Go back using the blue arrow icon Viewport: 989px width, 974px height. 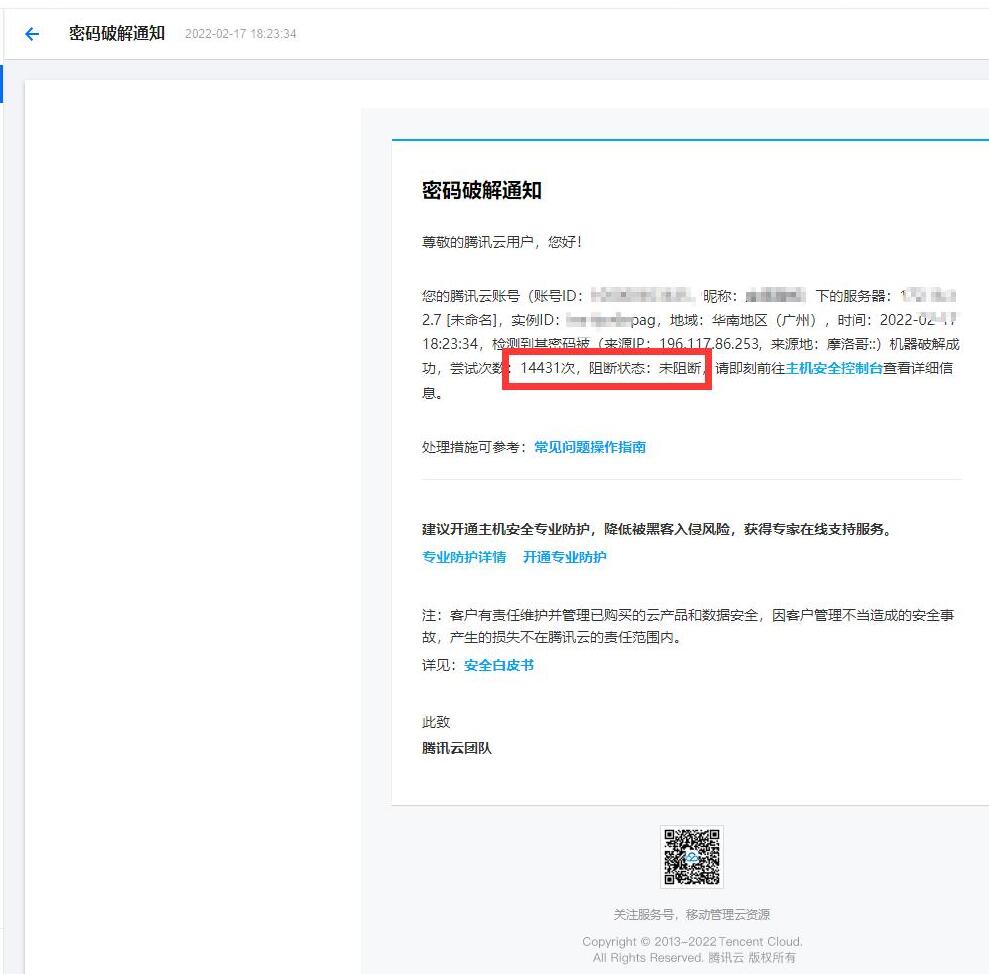tap(32, 34)
